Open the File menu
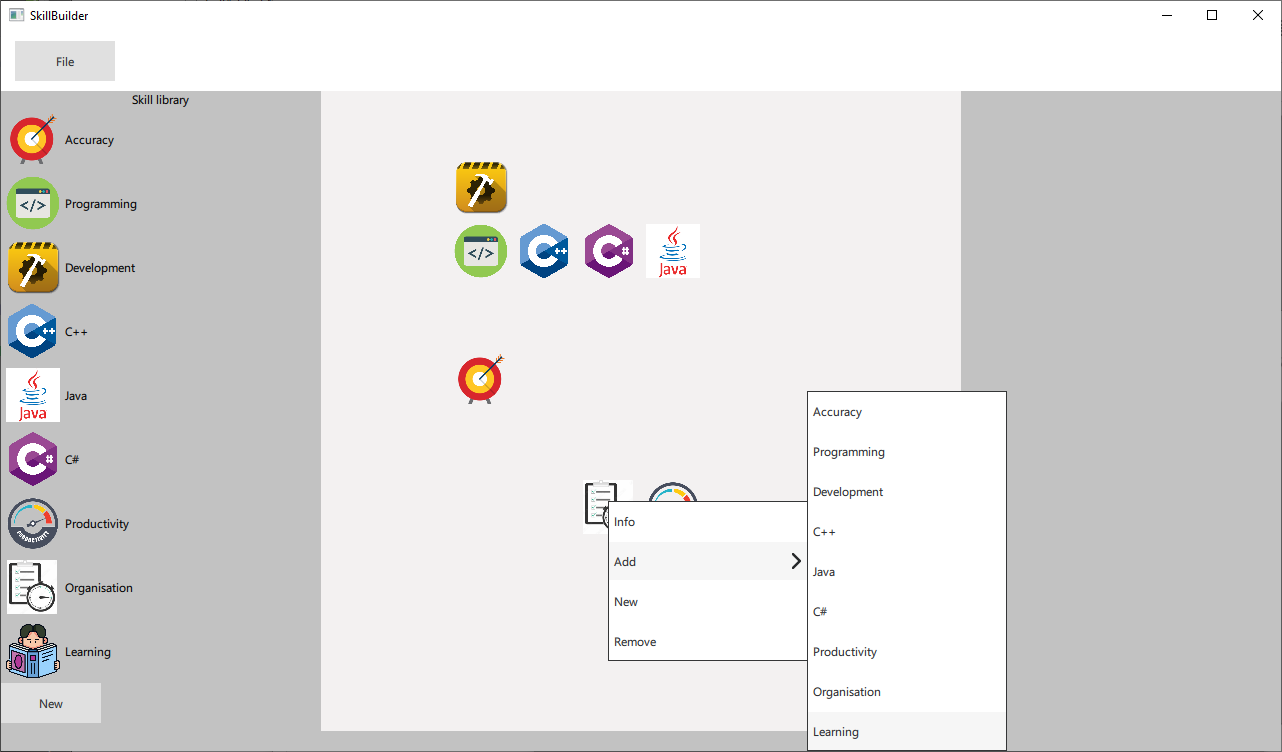The height and width of the screenshot is (752, 1282). [65, 61]
